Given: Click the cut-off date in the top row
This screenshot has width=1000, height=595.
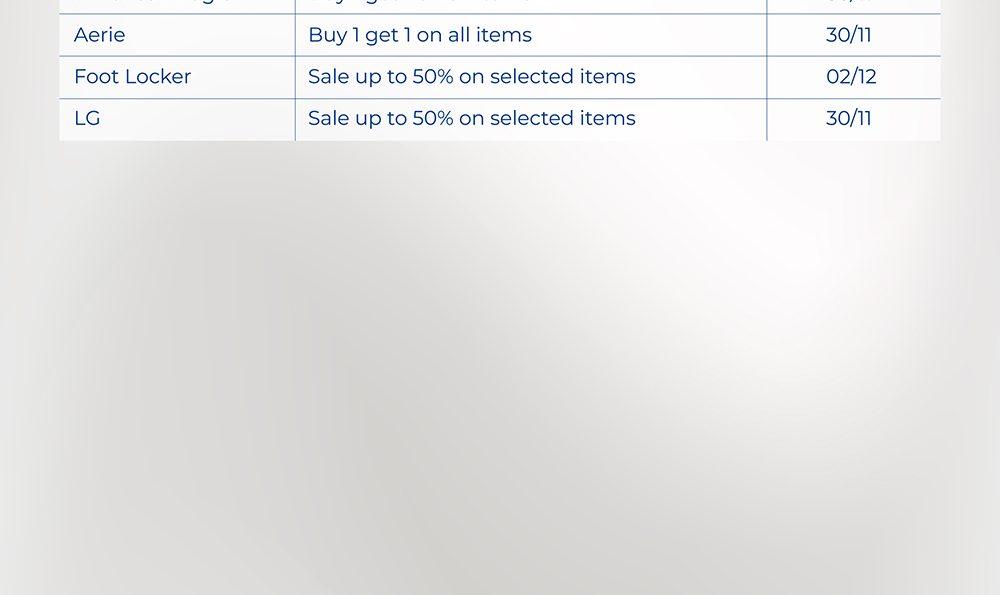Looking at the screenshot, I should (x=849, y=3).
